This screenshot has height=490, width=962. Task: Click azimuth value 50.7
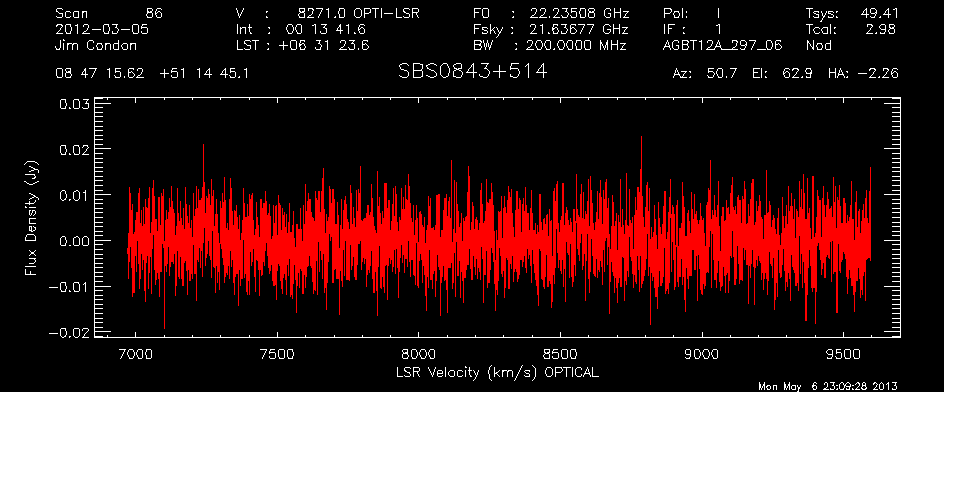(x=722, y=74)
